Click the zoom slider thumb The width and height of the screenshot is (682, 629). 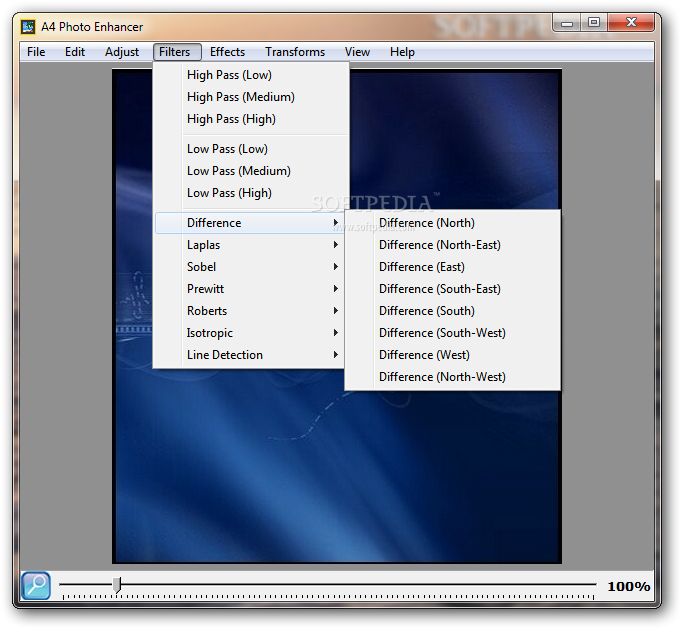coord(117,585)
